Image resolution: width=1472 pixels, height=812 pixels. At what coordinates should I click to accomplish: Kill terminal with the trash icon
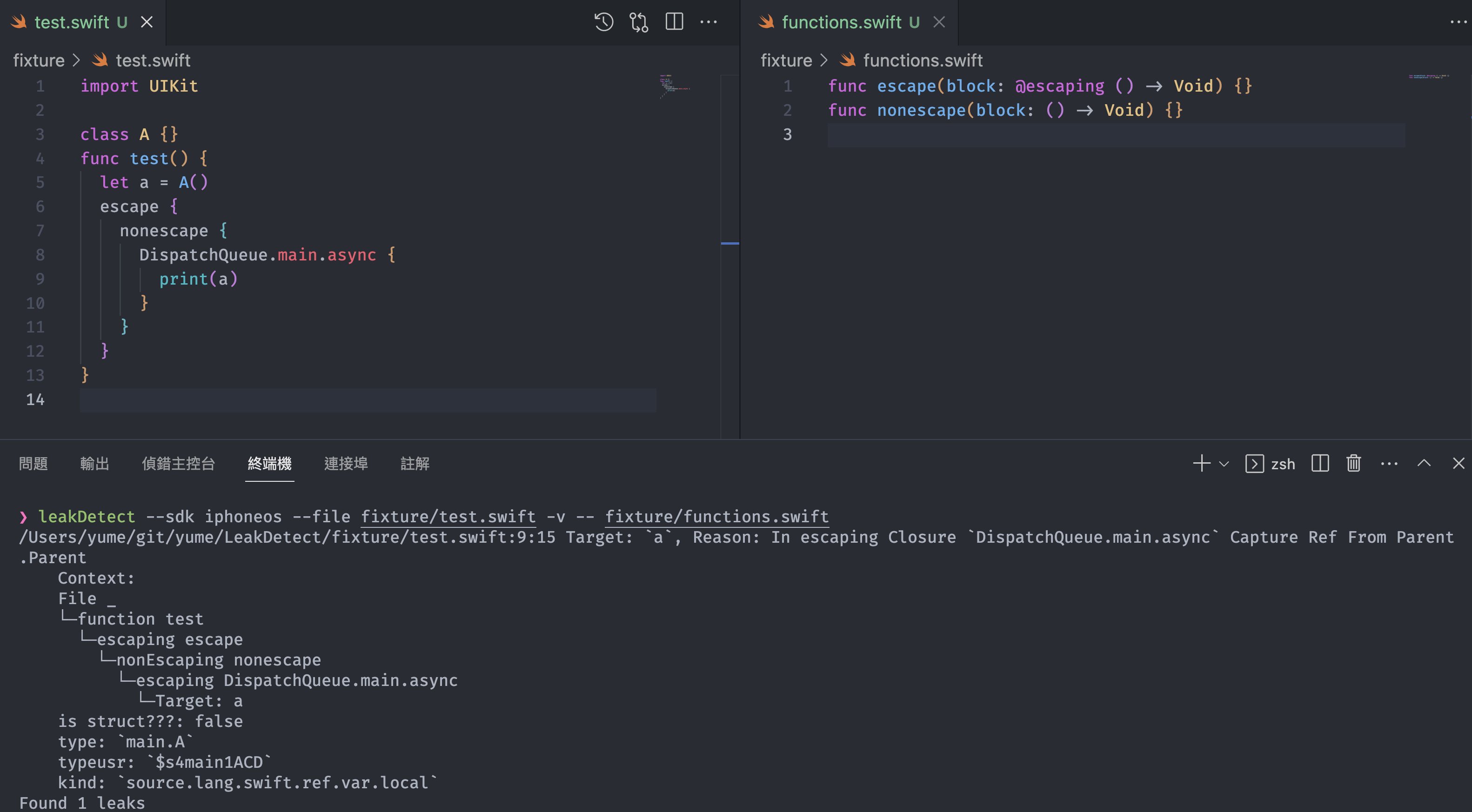pyautogui.click(x=1353, y=463)
